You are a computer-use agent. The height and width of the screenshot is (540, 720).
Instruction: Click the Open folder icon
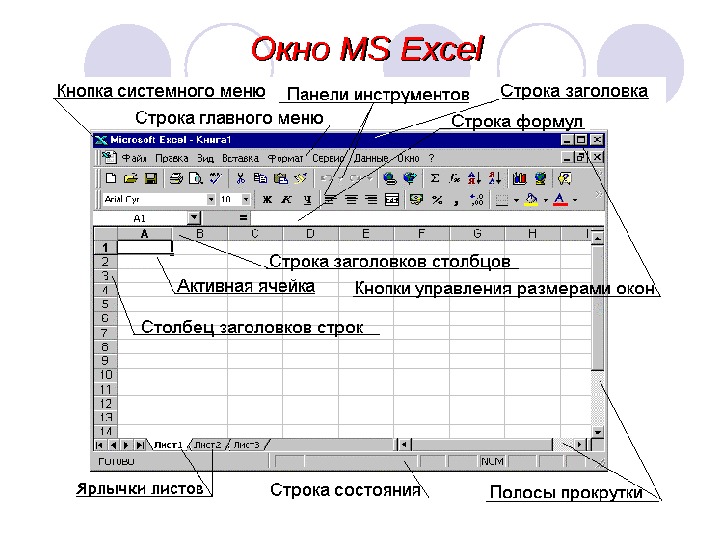131,178
